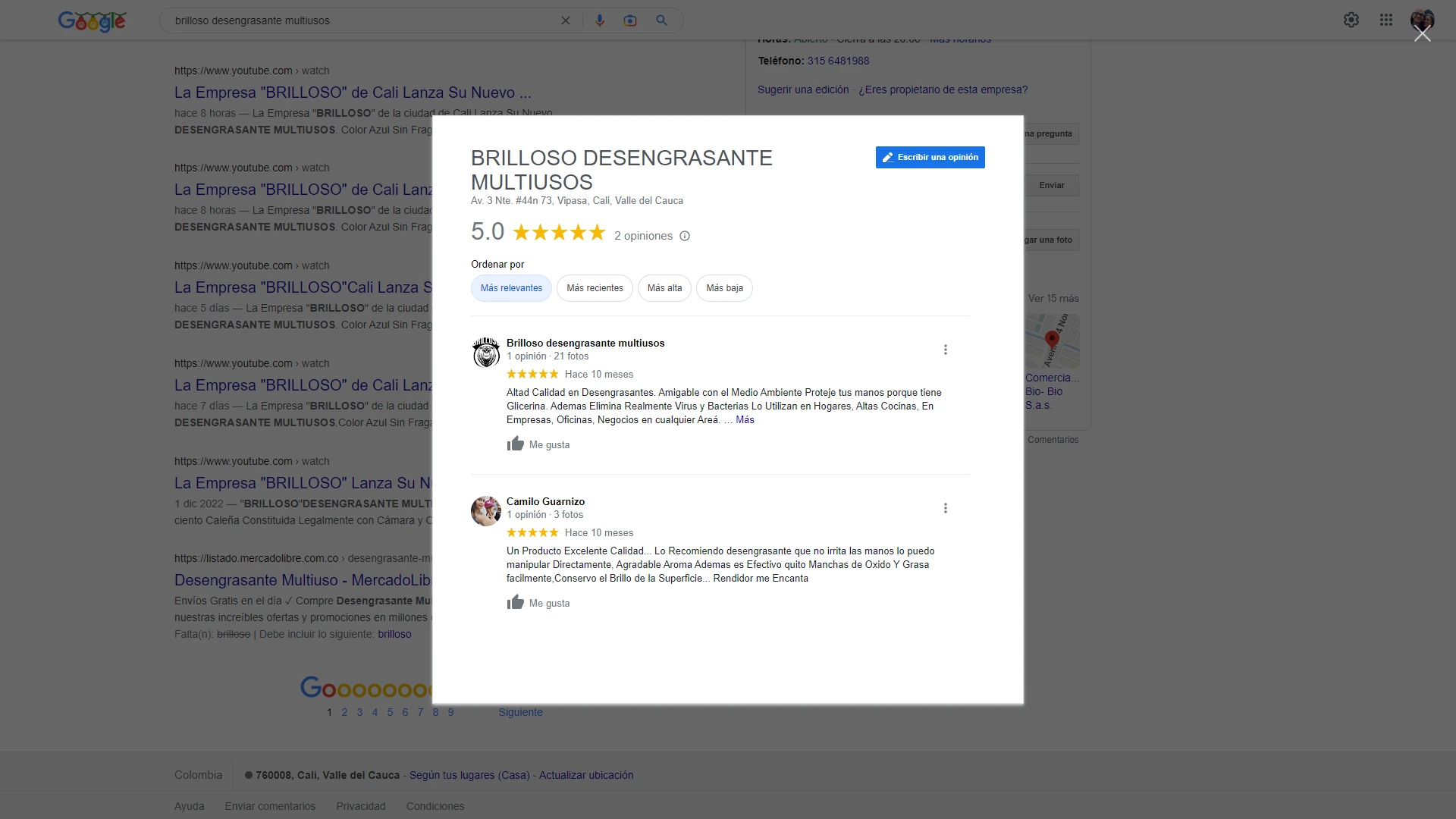Viewport: 1456px width, 819px height.
Task: Click the search by image camera icon
Action: (630, 20)
